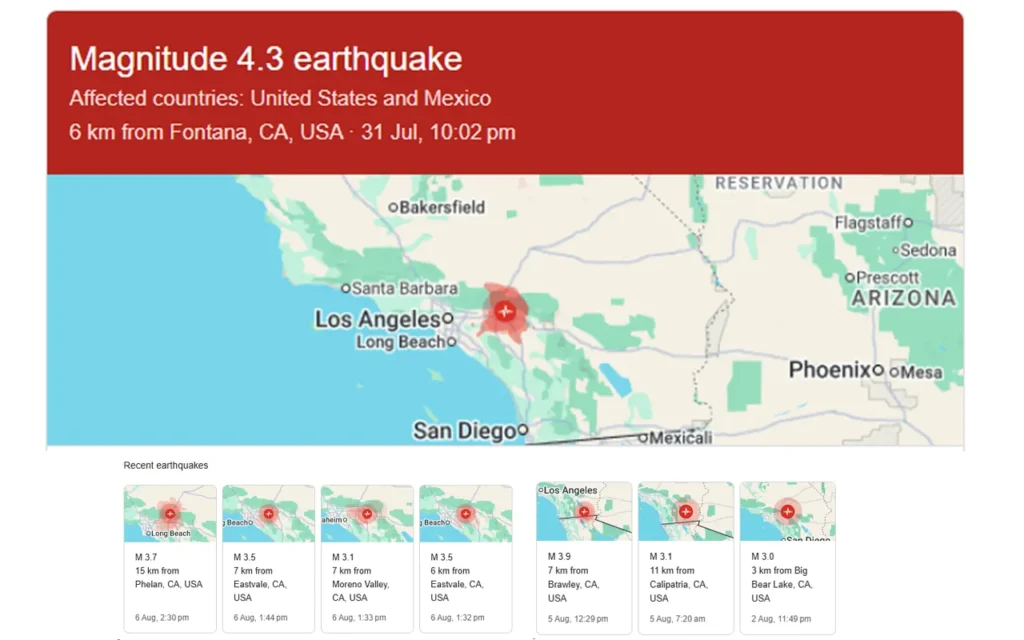Click the Recent earthquakes label
This screenshot has width=1024, height=640.
click(x=166, y=465)
